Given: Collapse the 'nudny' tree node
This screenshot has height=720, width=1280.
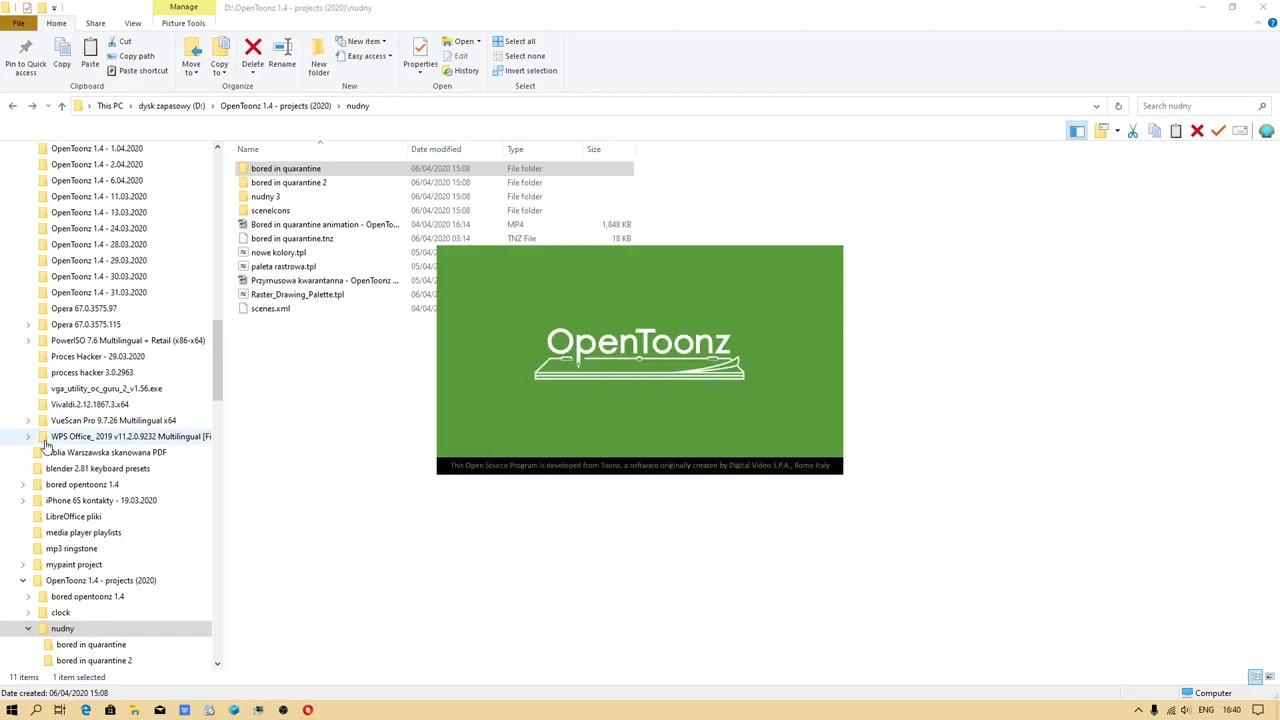Looking at the screenshot, I should (28, 629).
